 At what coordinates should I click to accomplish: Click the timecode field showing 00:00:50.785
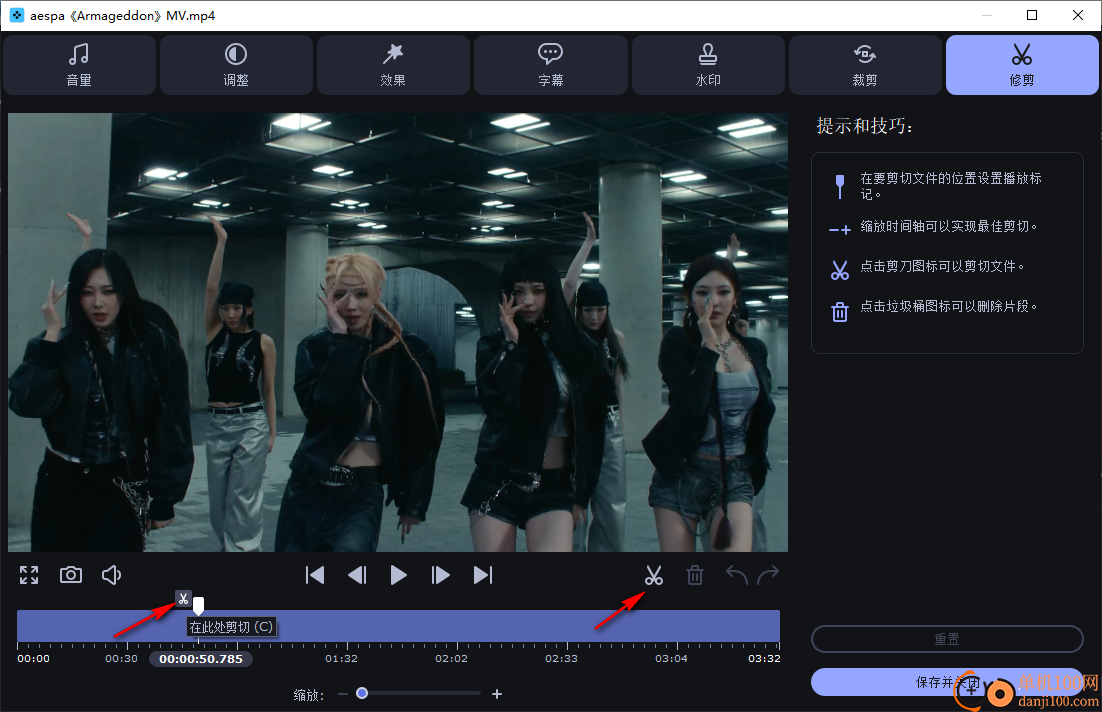pyautogui.click(x=201, y=659)
